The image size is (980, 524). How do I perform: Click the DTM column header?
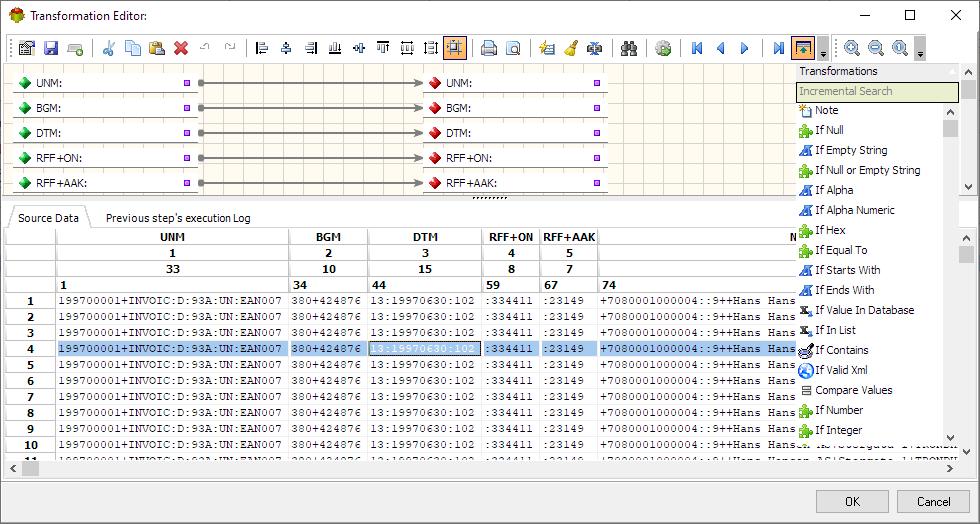click(x=425, y=237)
